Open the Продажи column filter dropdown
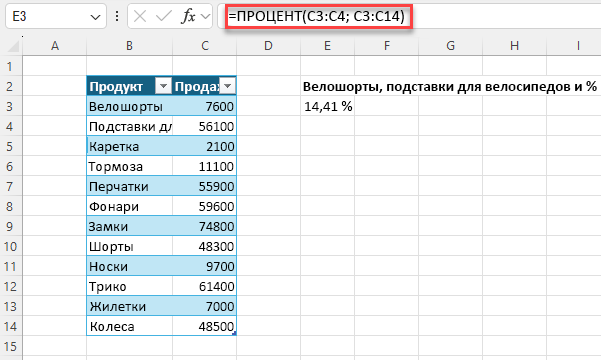Viewport: 601px width, 360px height. pyautogui.click(x=227, y=86)
